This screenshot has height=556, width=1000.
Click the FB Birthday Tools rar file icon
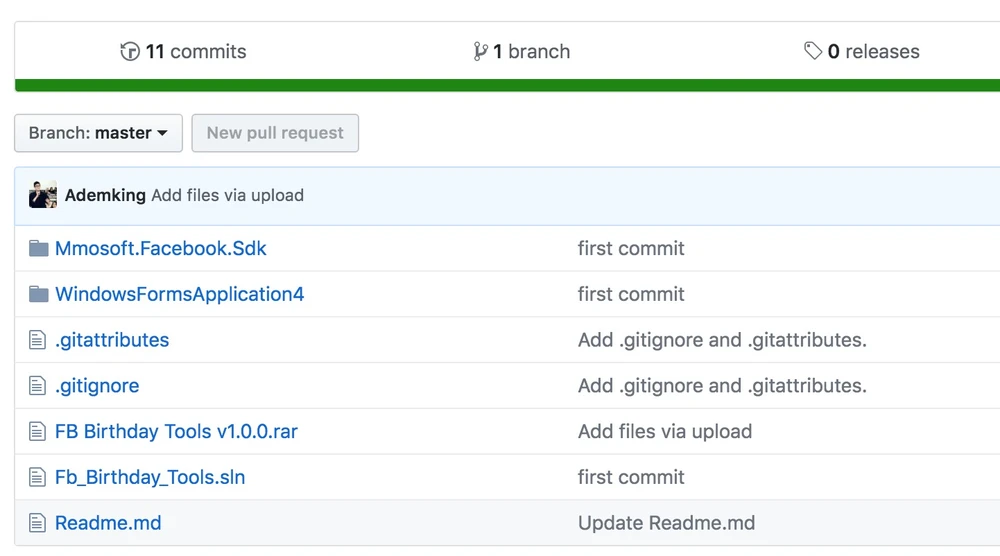pos(38,432)
